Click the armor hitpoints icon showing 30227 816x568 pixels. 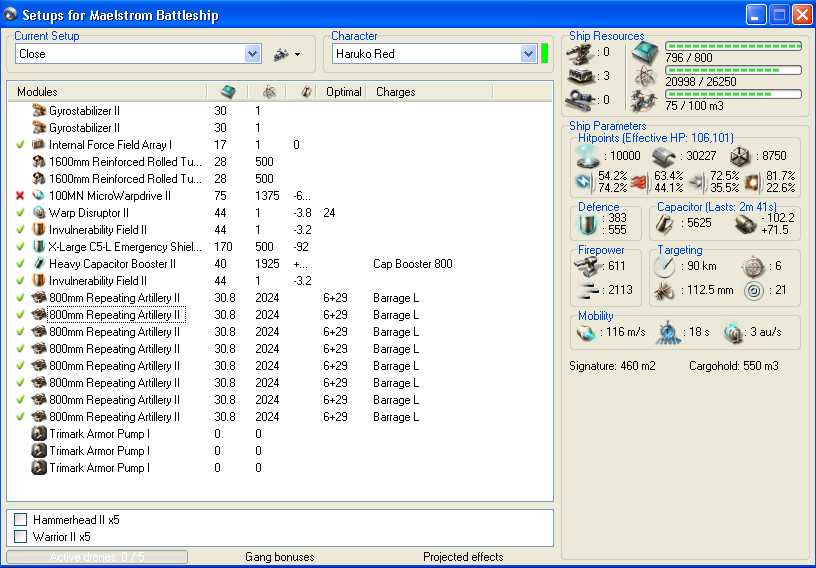664,157
